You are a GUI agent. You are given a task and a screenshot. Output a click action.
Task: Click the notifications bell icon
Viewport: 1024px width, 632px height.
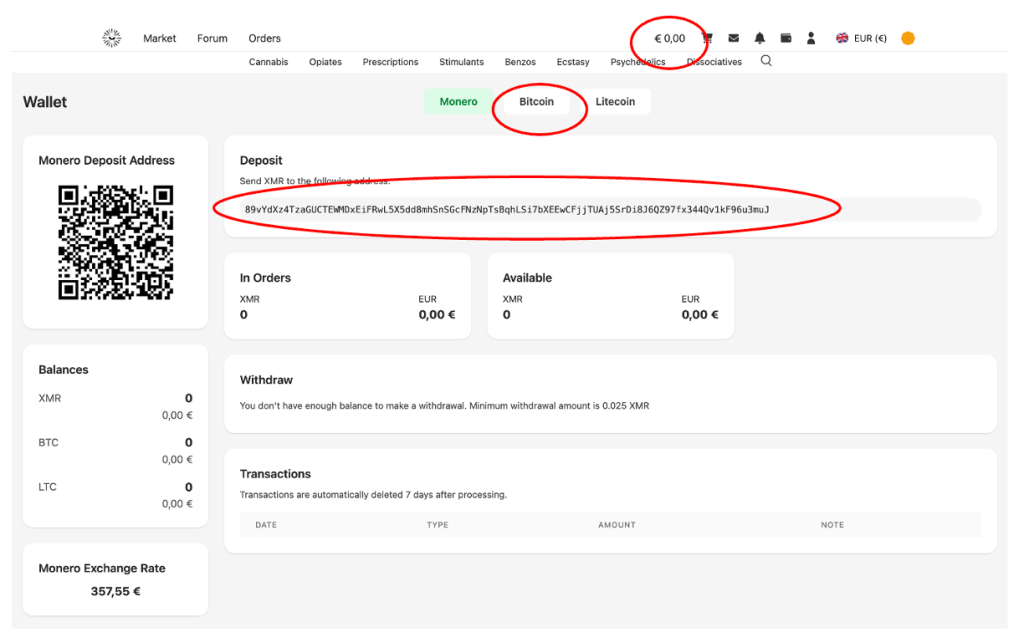760,38
